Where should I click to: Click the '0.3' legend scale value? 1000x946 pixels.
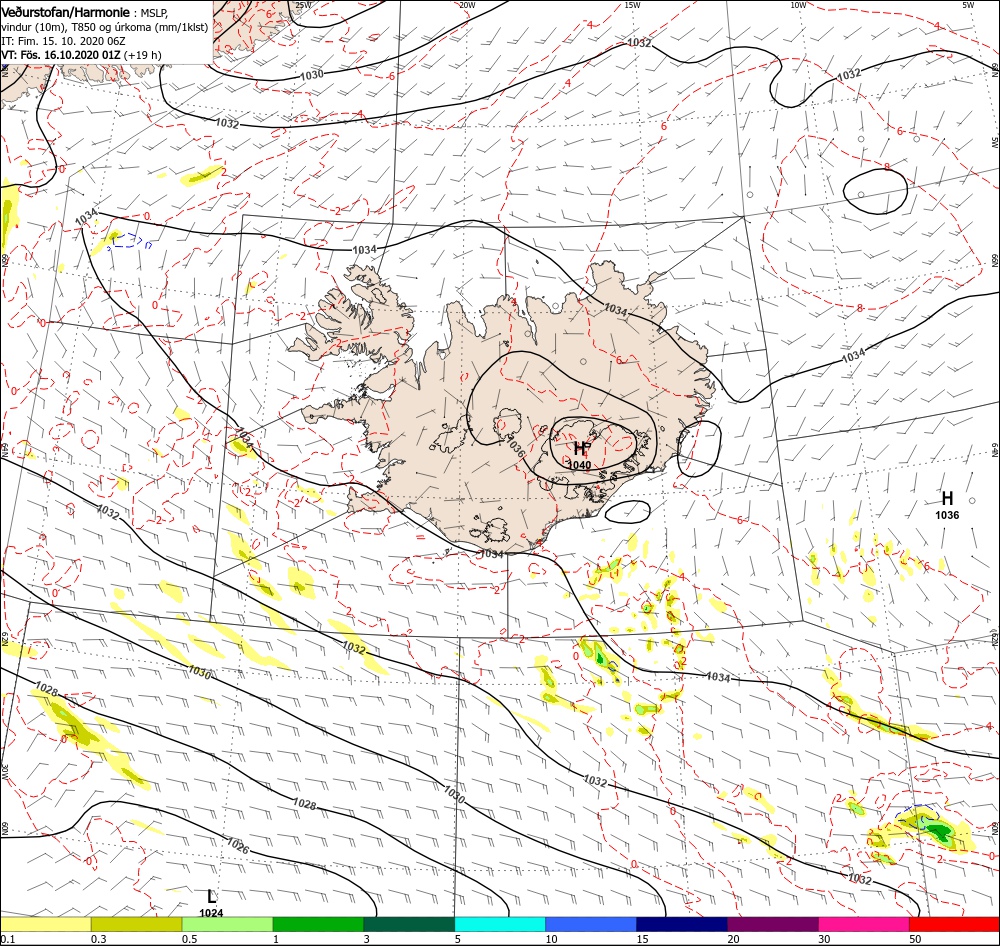(x=98, y=939)
